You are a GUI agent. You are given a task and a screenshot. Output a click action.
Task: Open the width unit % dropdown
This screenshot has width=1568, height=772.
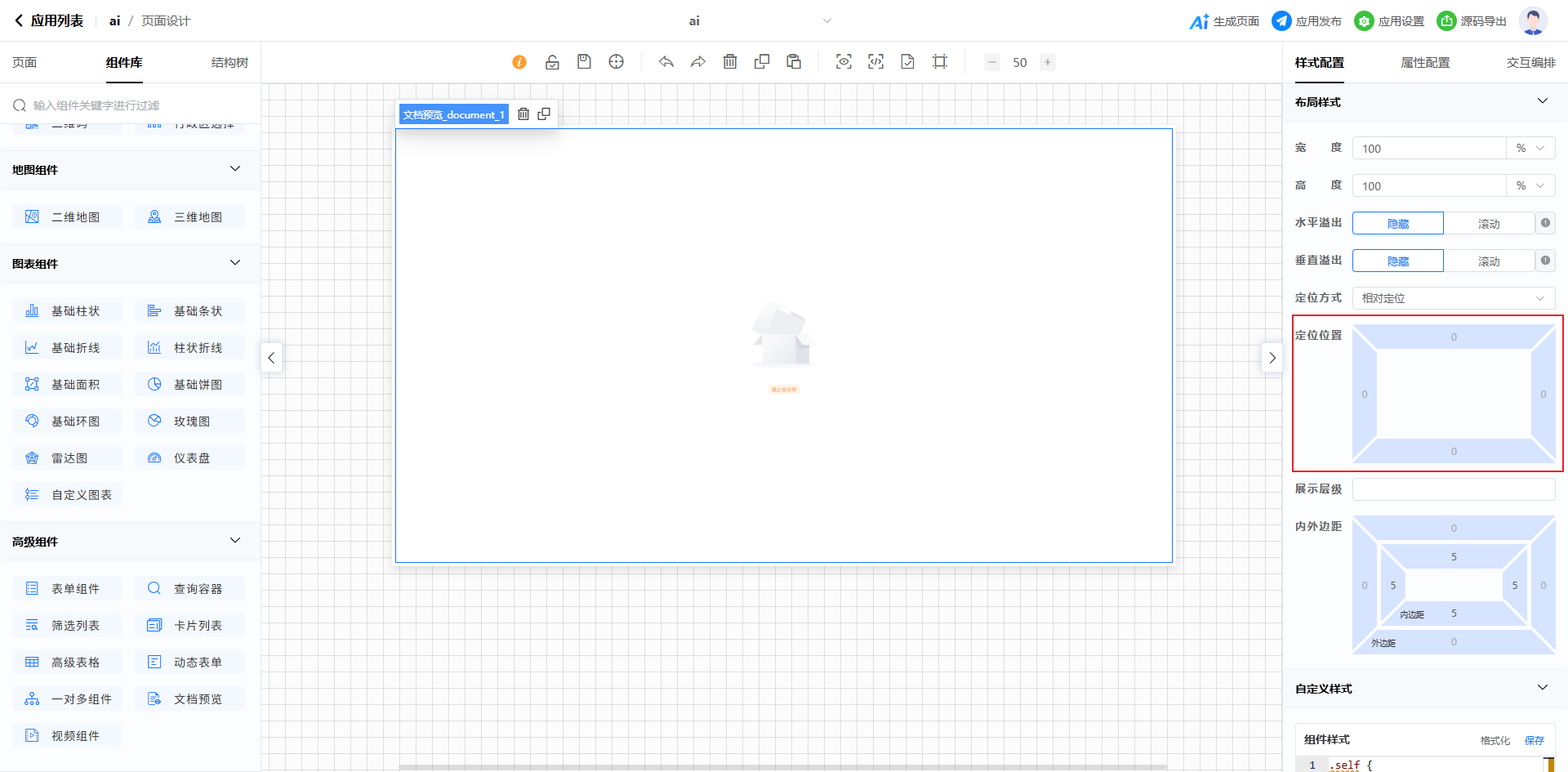1530,149
